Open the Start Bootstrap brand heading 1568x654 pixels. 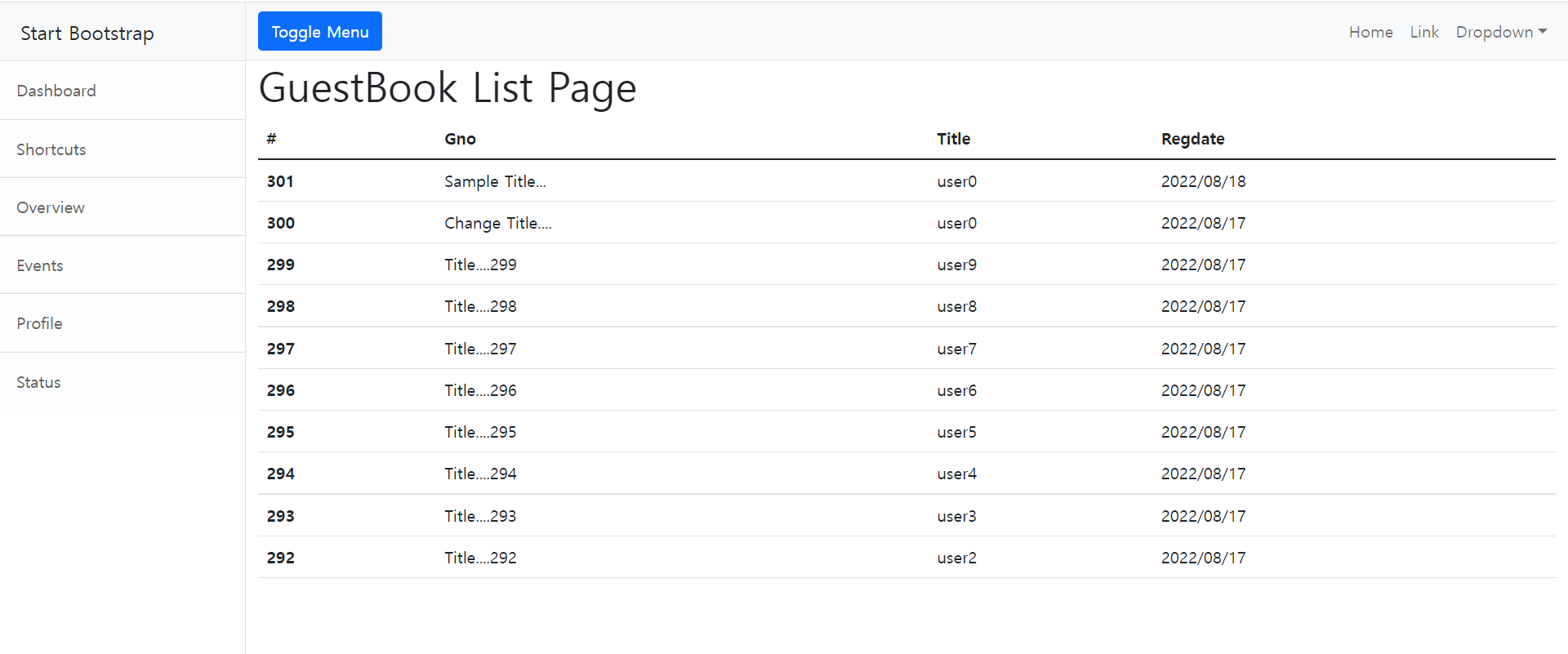click(x=87, y=33)
